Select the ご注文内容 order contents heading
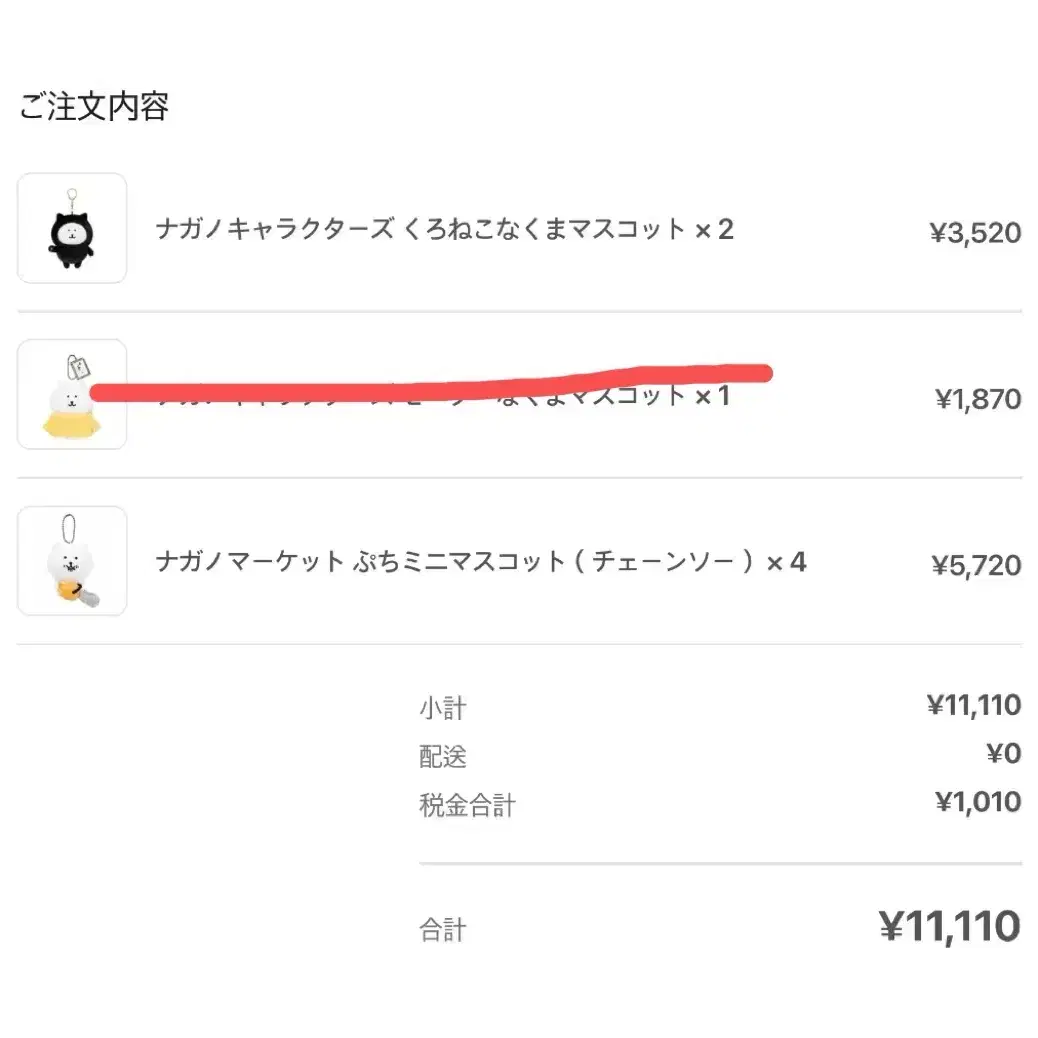This screenshot has height=1038, width=1038. point(94,106)
